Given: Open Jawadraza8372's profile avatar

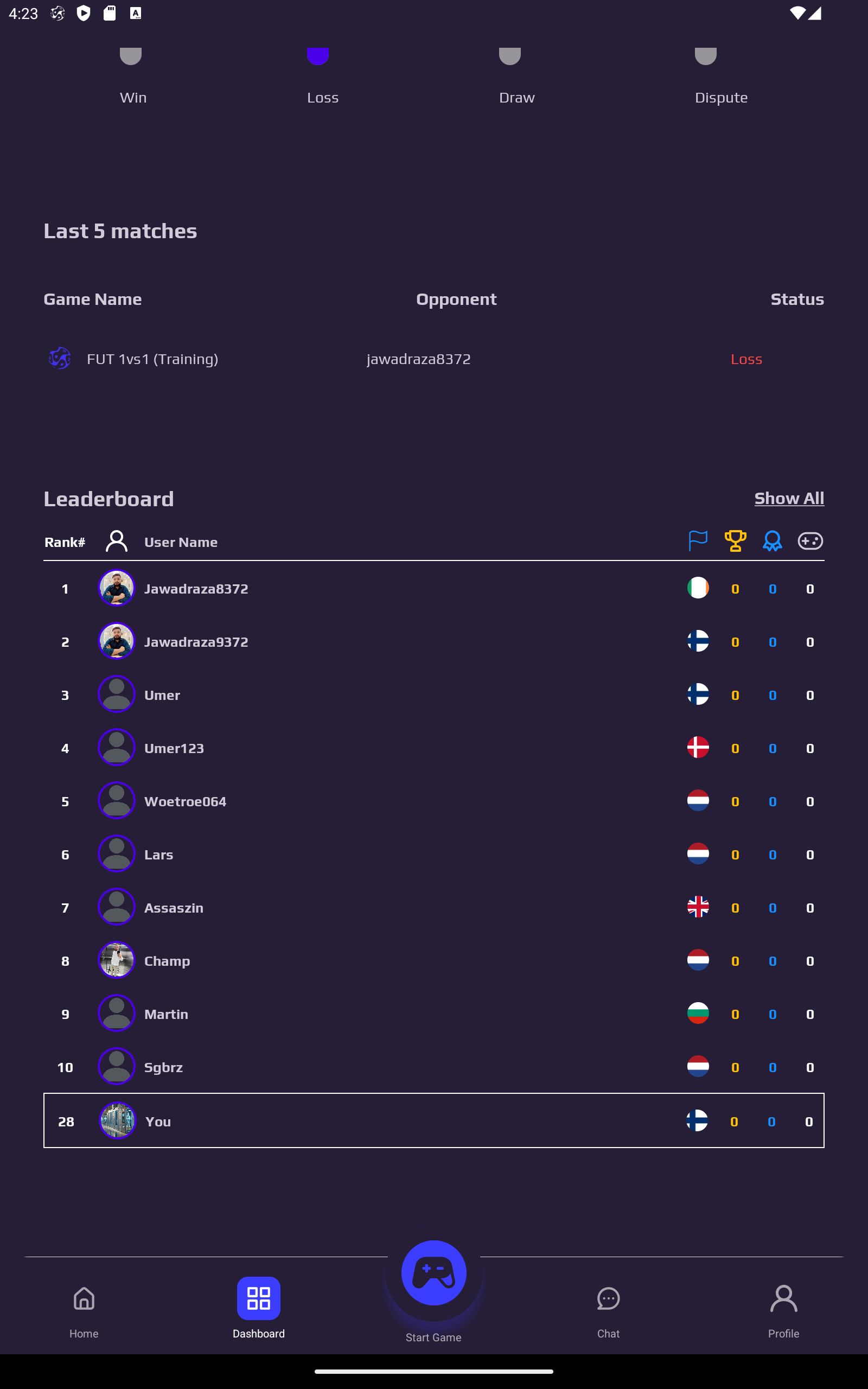Looking at the screenshot, I should [117, 588].
